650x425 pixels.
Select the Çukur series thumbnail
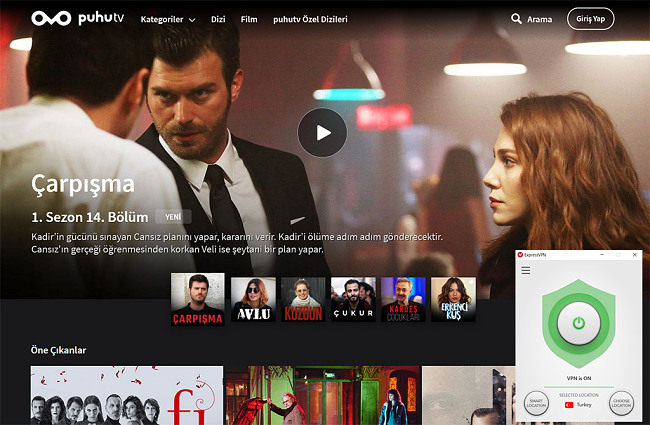[x=353, y=299]
